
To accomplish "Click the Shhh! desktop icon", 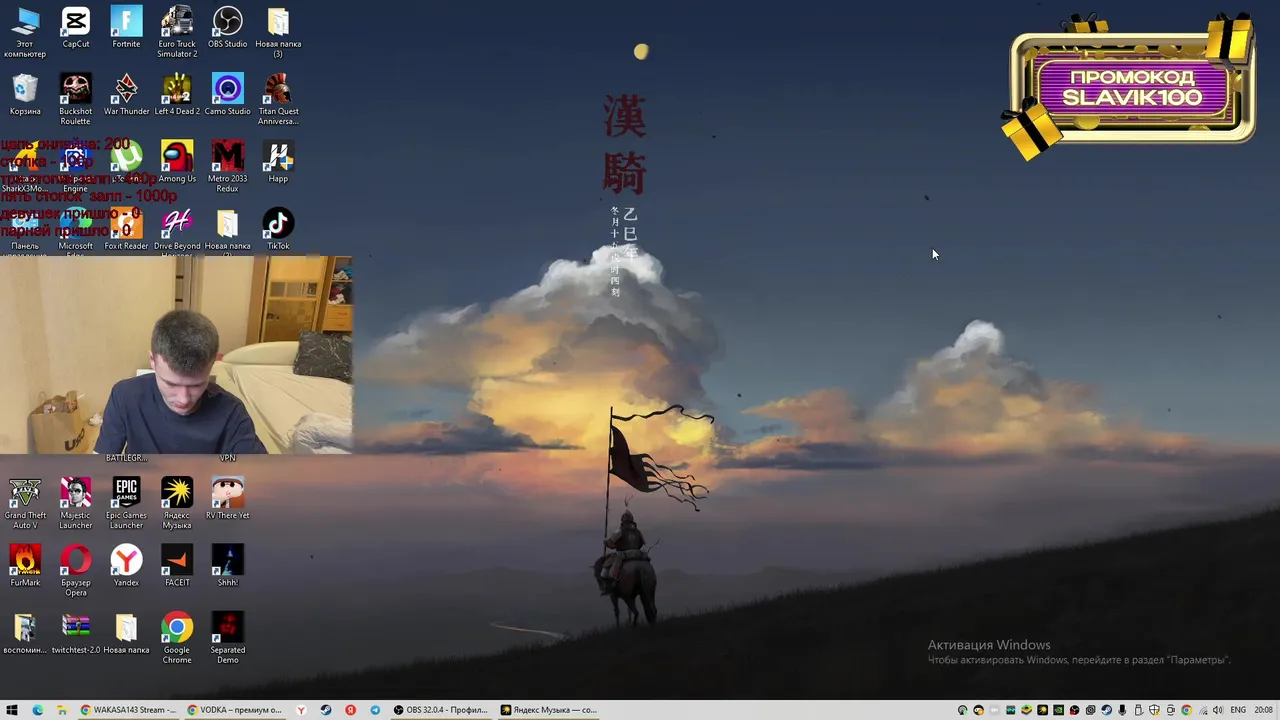I will tap(227, 565).
